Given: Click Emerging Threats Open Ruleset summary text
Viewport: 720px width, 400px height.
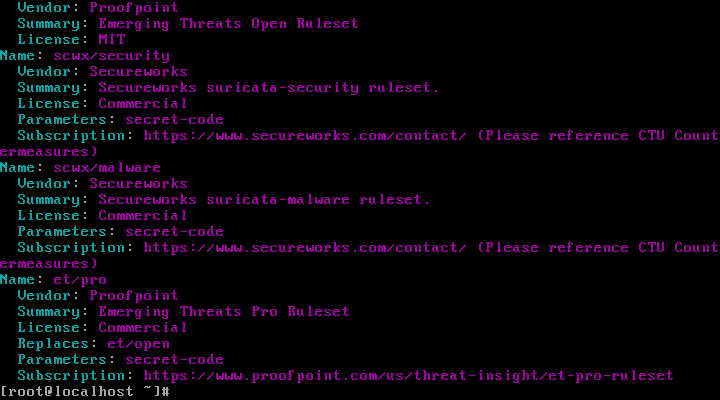Looking at the screenshot, I should pyautogui.click(x=228, y=24).
